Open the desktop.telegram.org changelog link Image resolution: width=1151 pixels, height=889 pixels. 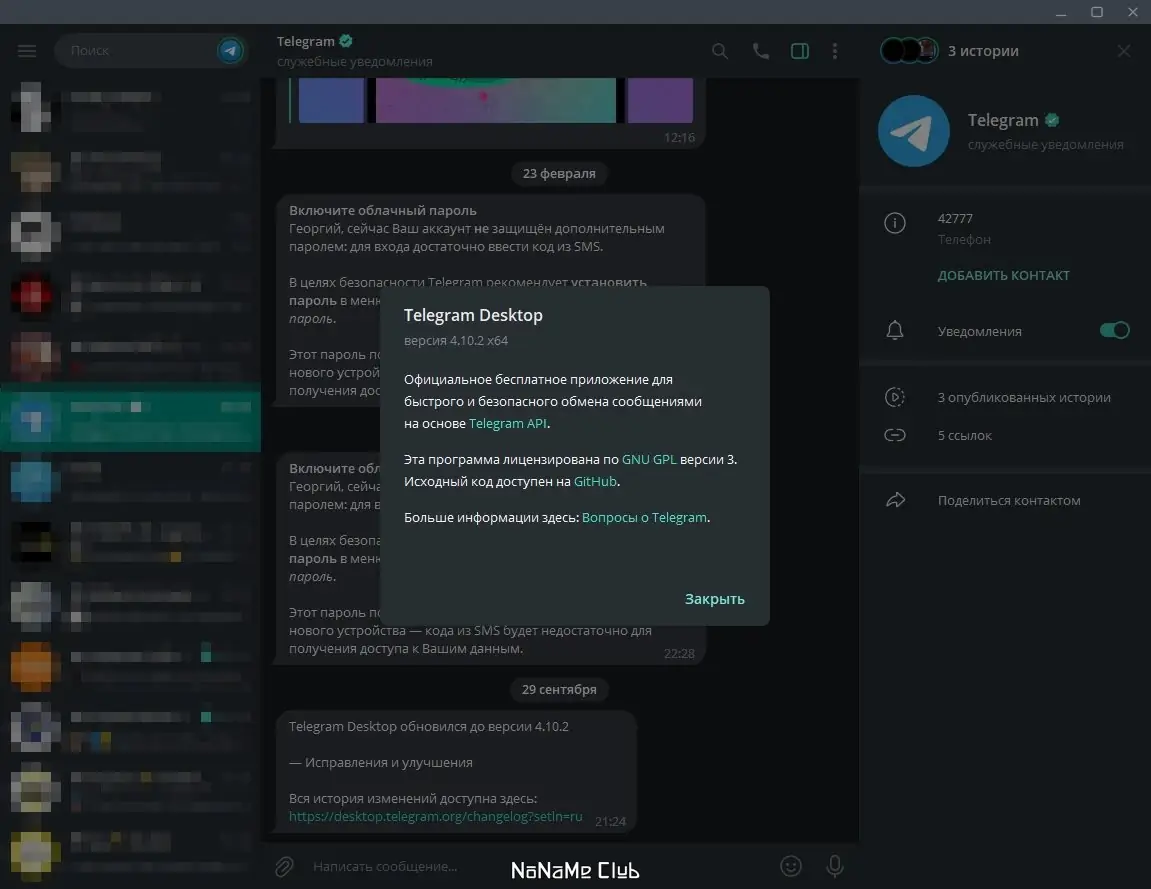pos(435,816)
